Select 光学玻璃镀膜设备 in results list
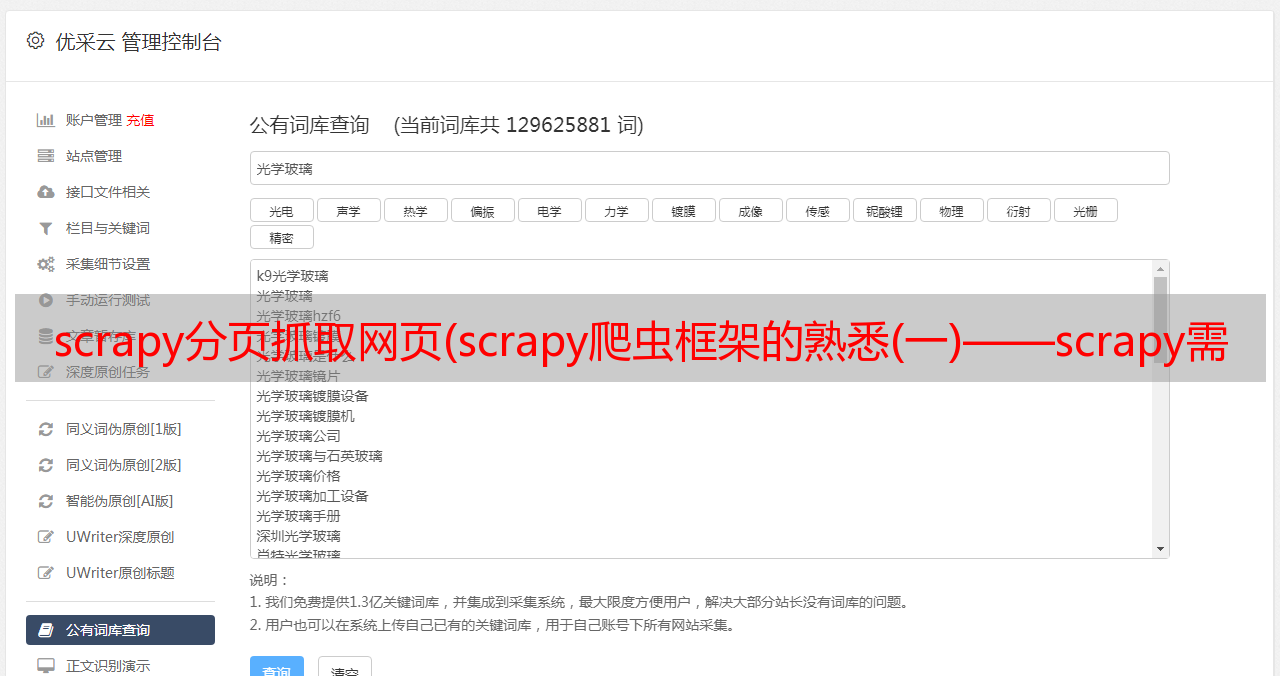This screenshot has width=1280, height=676. tap(312, 396)
